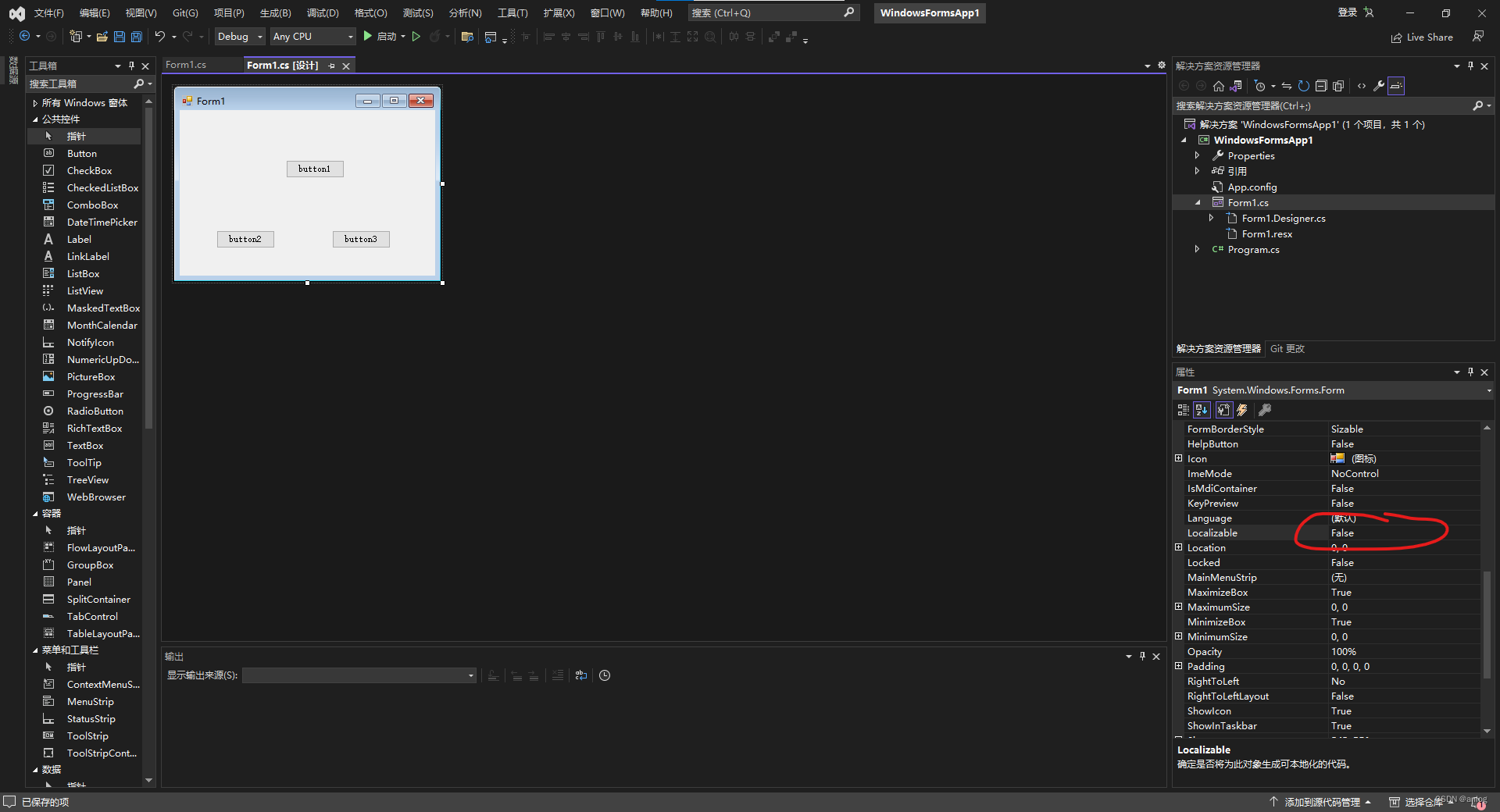
Task: Click the Save disk icon in toolbar
Action: pyautogui.click(x=120, y=37)
